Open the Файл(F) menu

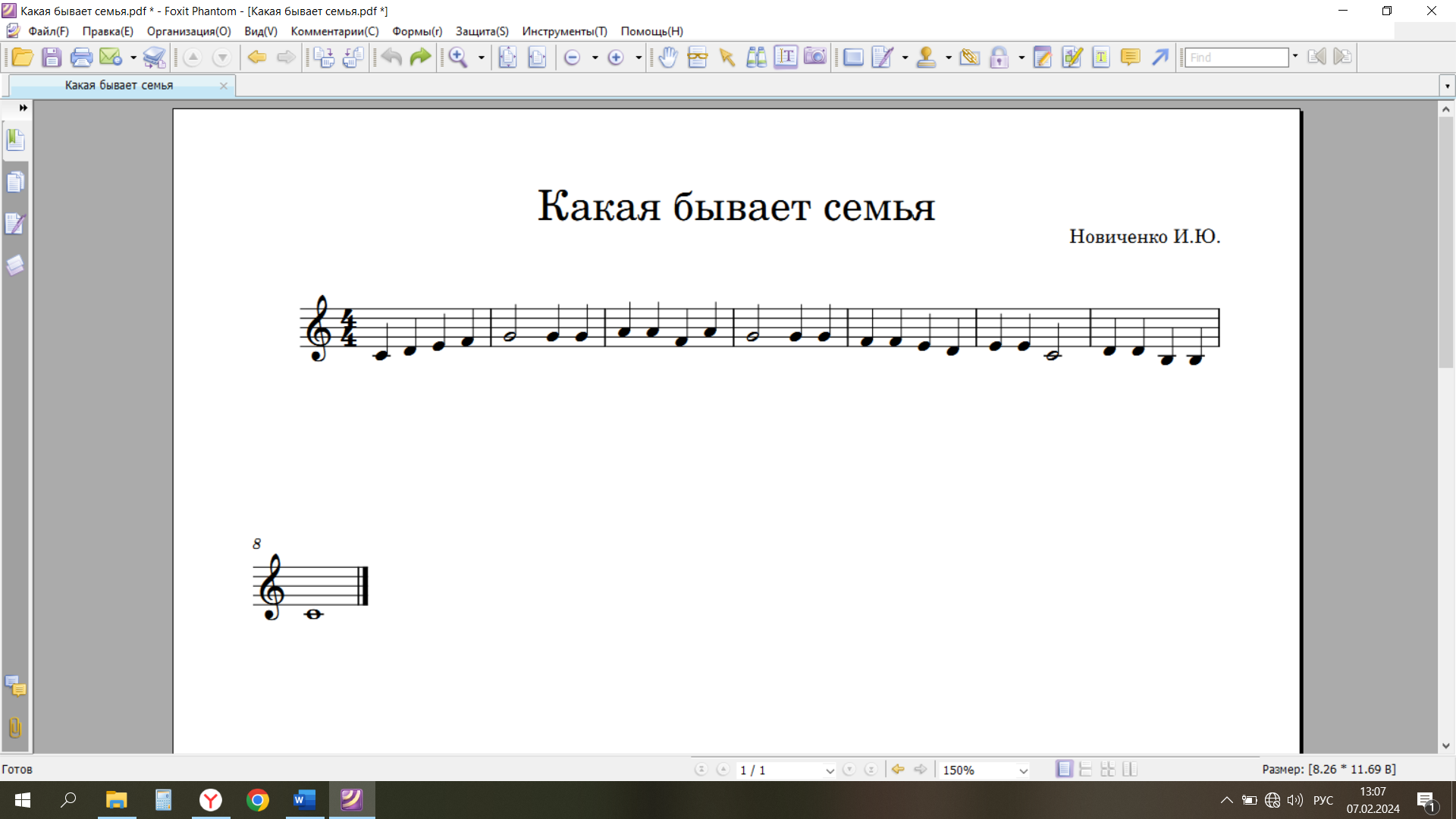pyautogui.click(x=48, y=31)
